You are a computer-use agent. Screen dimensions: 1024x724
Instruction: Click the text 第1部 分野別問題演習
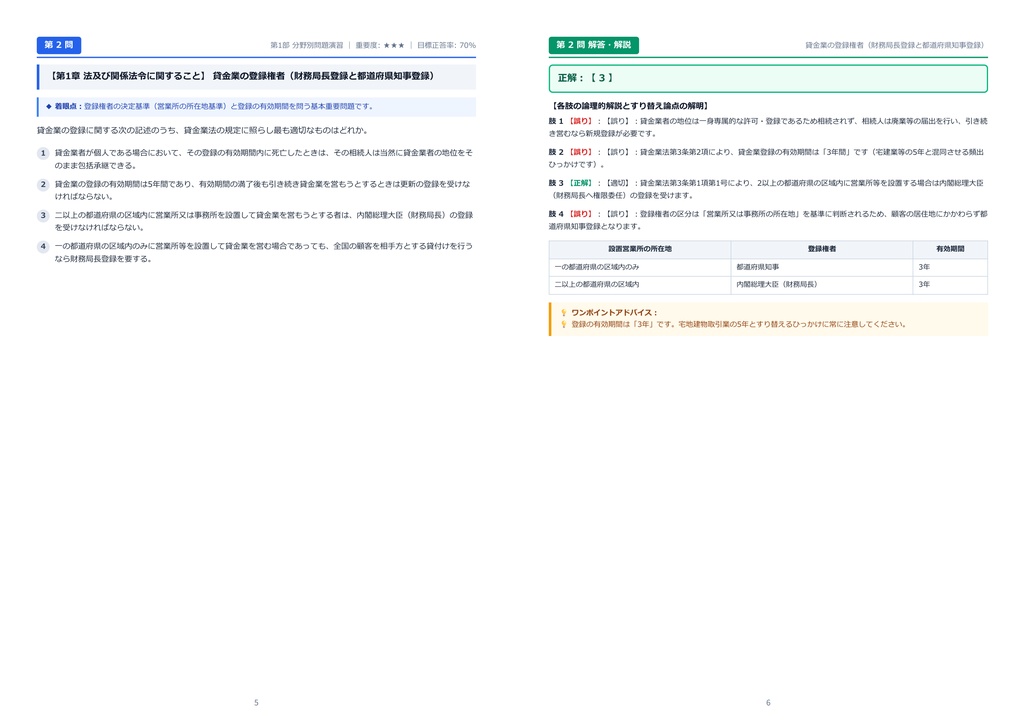point(306,45)
